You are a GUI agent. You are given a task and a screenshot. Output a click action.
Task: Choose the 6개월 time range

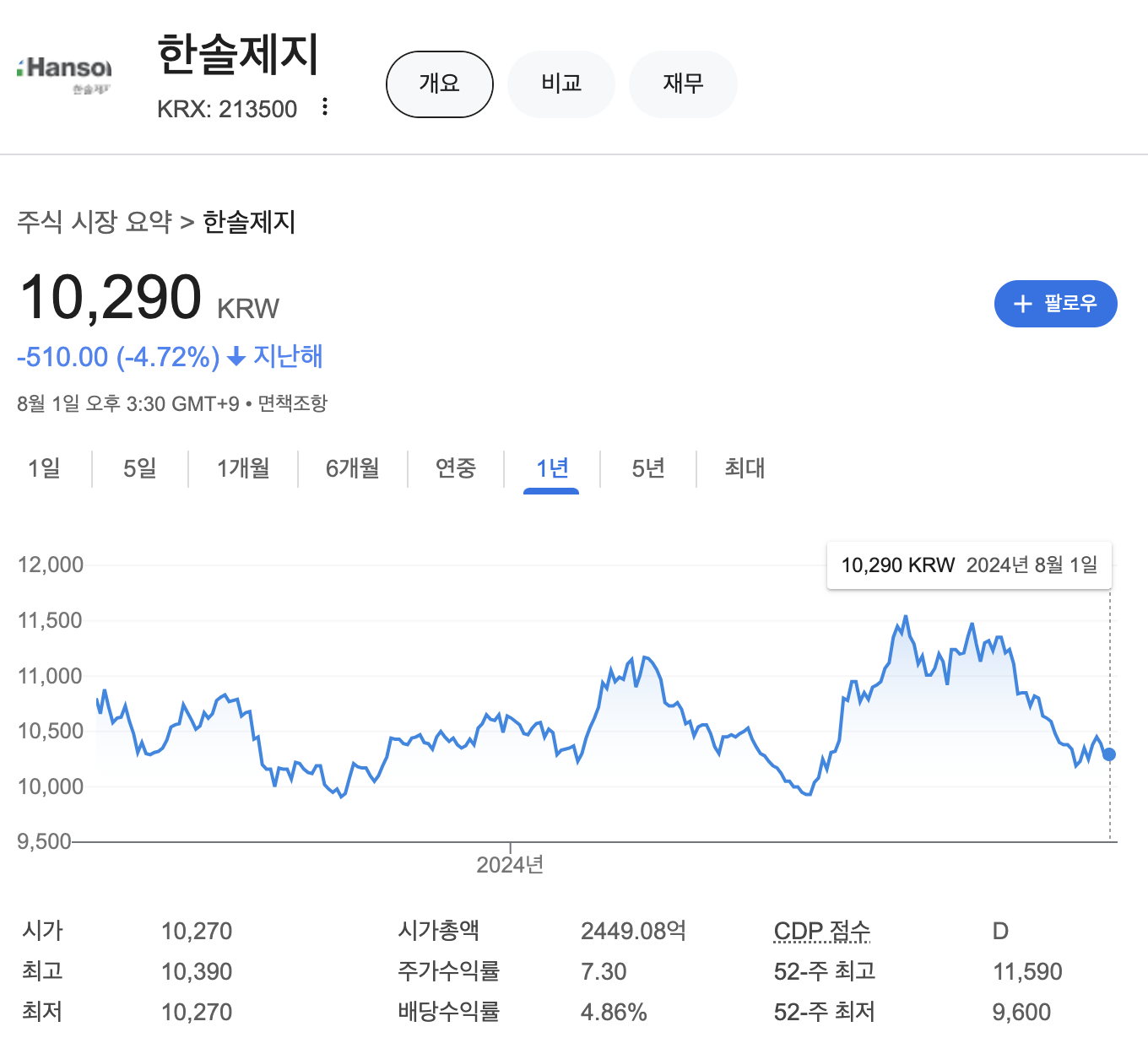click(x=353, y=468)
